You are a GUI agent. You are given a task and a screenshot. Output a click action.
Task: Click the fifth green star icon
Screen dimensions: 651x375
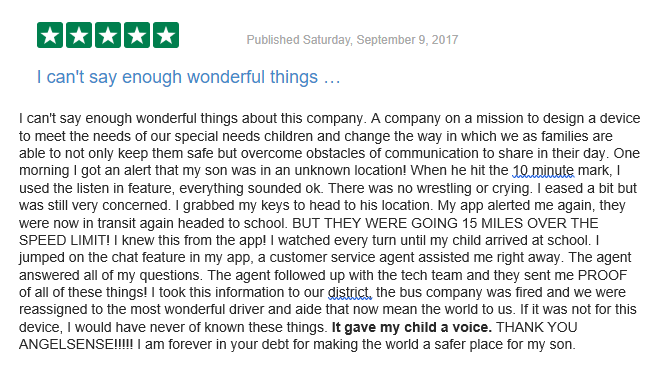tap(166, 35)
